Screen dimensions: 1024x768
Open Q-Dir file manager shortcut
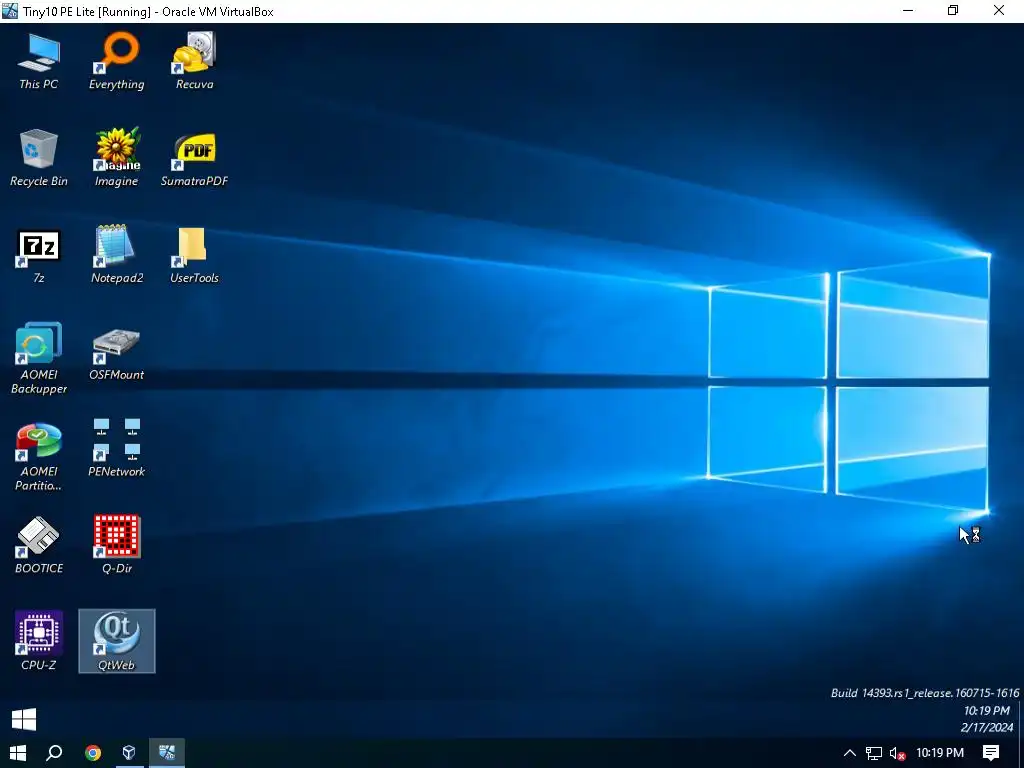117,545
